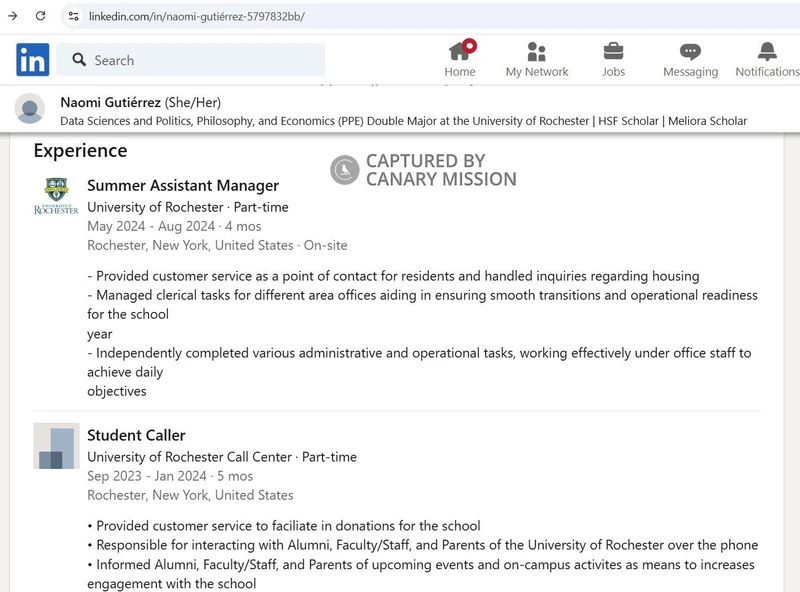Click Rochester, New York · On-site location

pos(217,245)
